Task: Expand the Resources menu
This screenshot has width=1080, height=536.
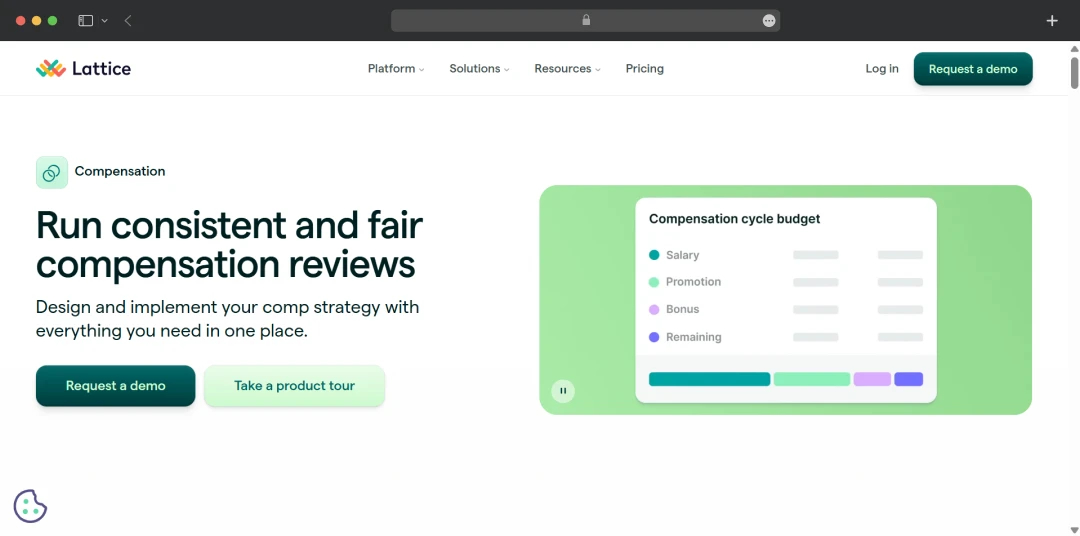Action: coord(568,68)
